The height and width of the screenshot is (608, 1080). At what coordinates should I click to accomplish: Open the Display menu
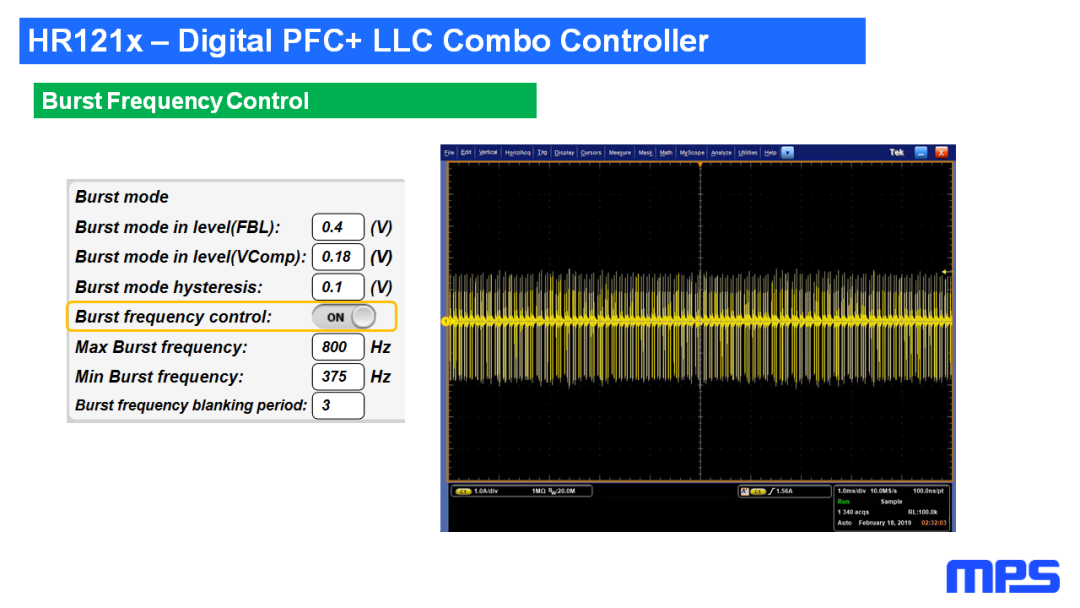tap(564, 153)
